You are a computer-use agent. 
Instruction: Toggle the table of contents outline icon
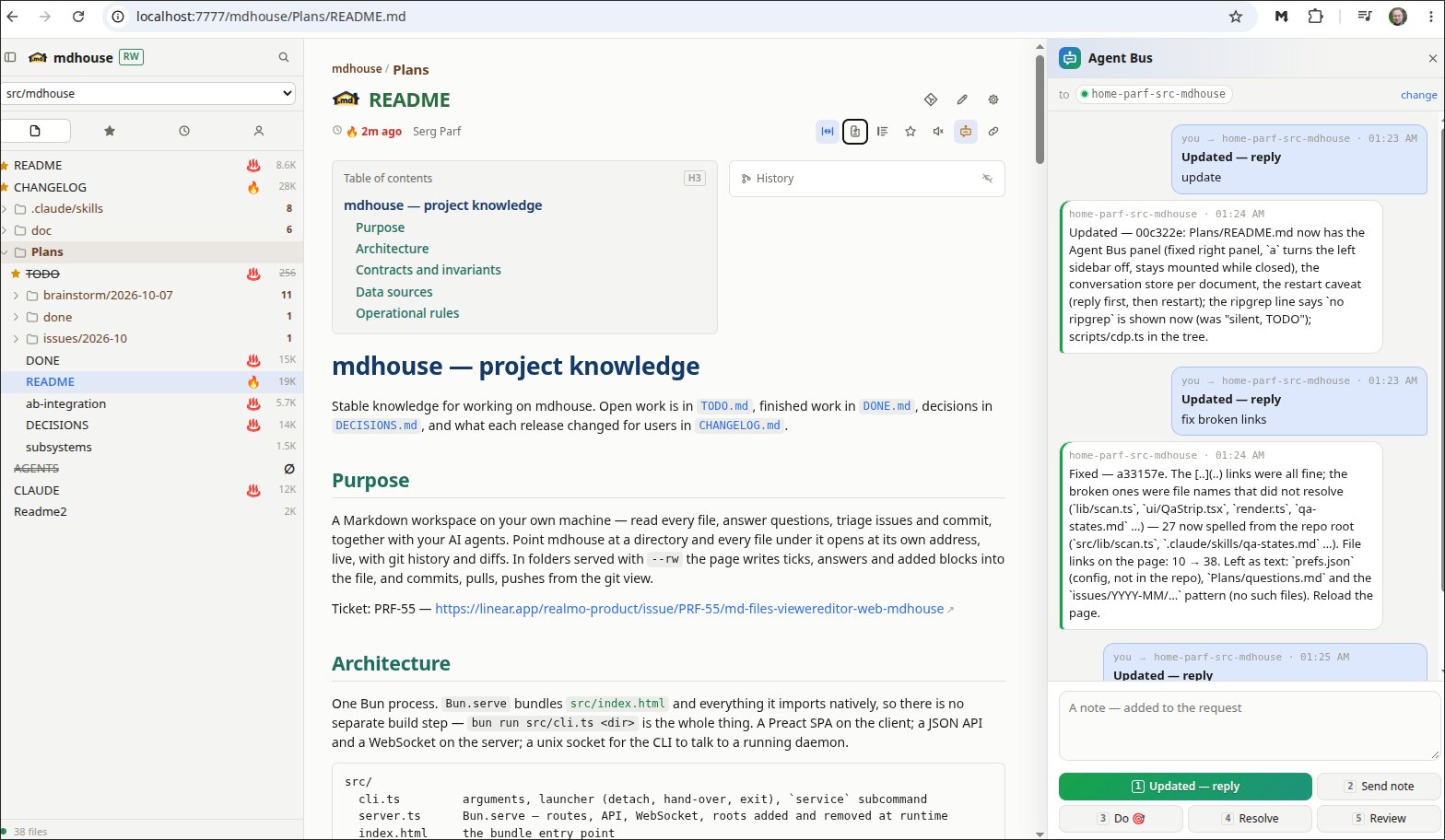point(883,132)
